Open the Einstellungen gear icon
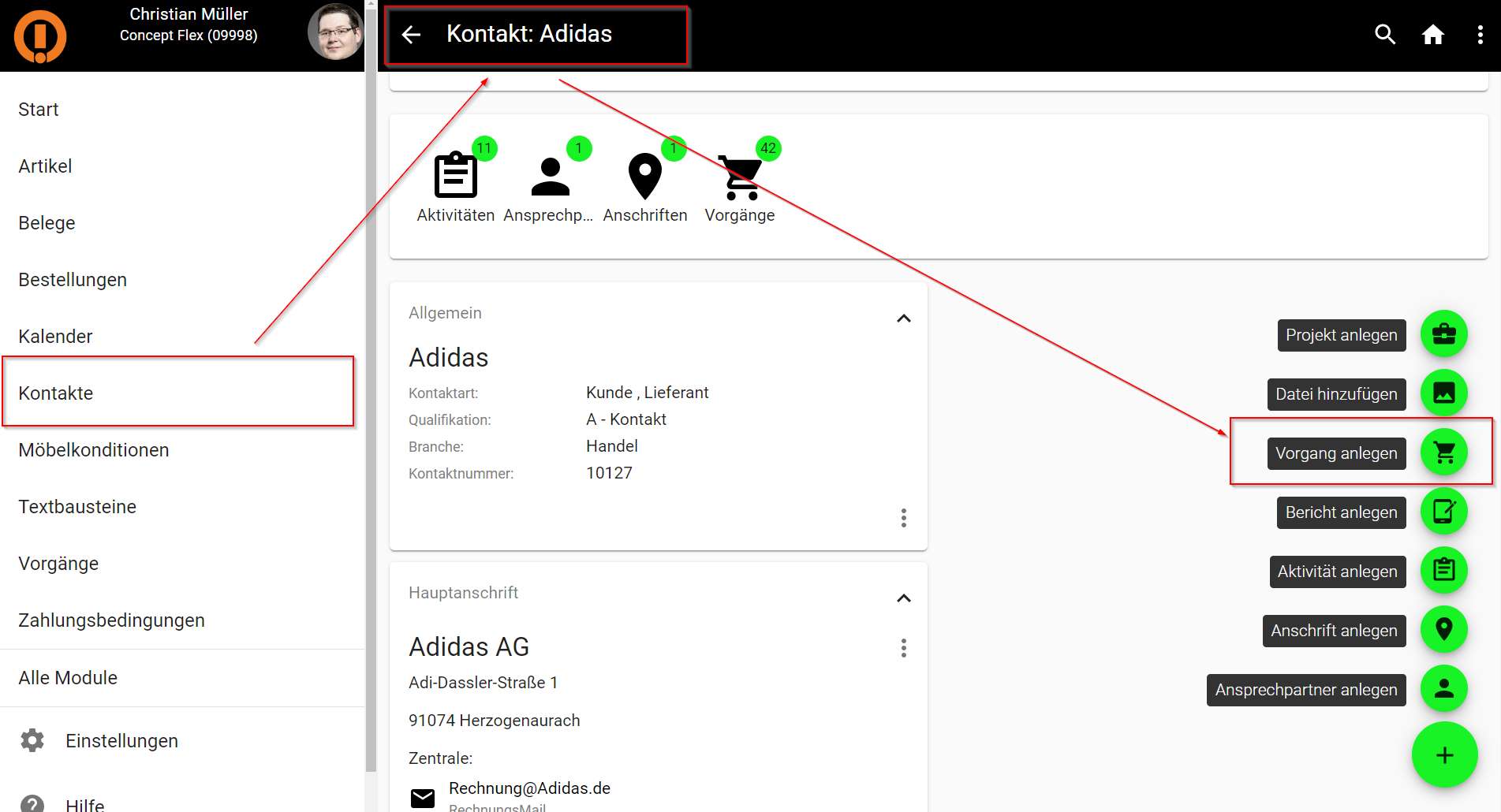Image resolution: width=1501 pixels, height=812 pixels. [32, 740]
